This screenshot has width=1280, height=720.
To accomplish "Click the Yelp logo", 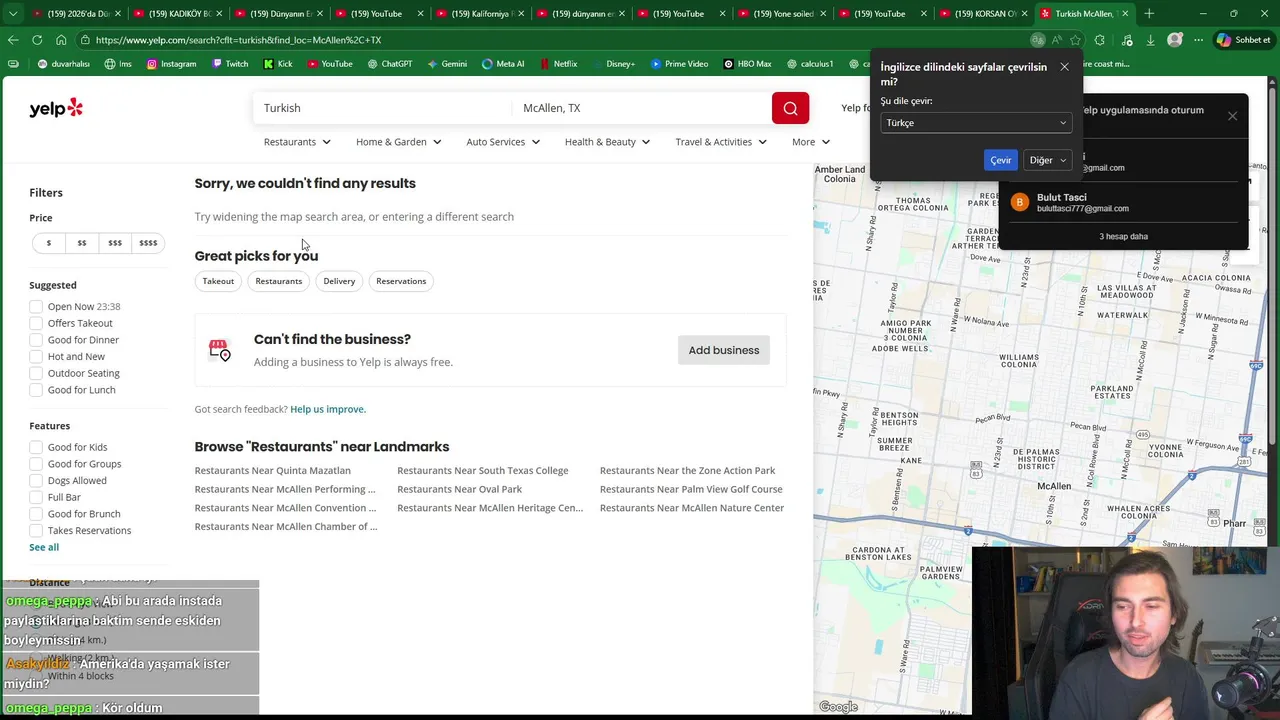I will (56, 108).
